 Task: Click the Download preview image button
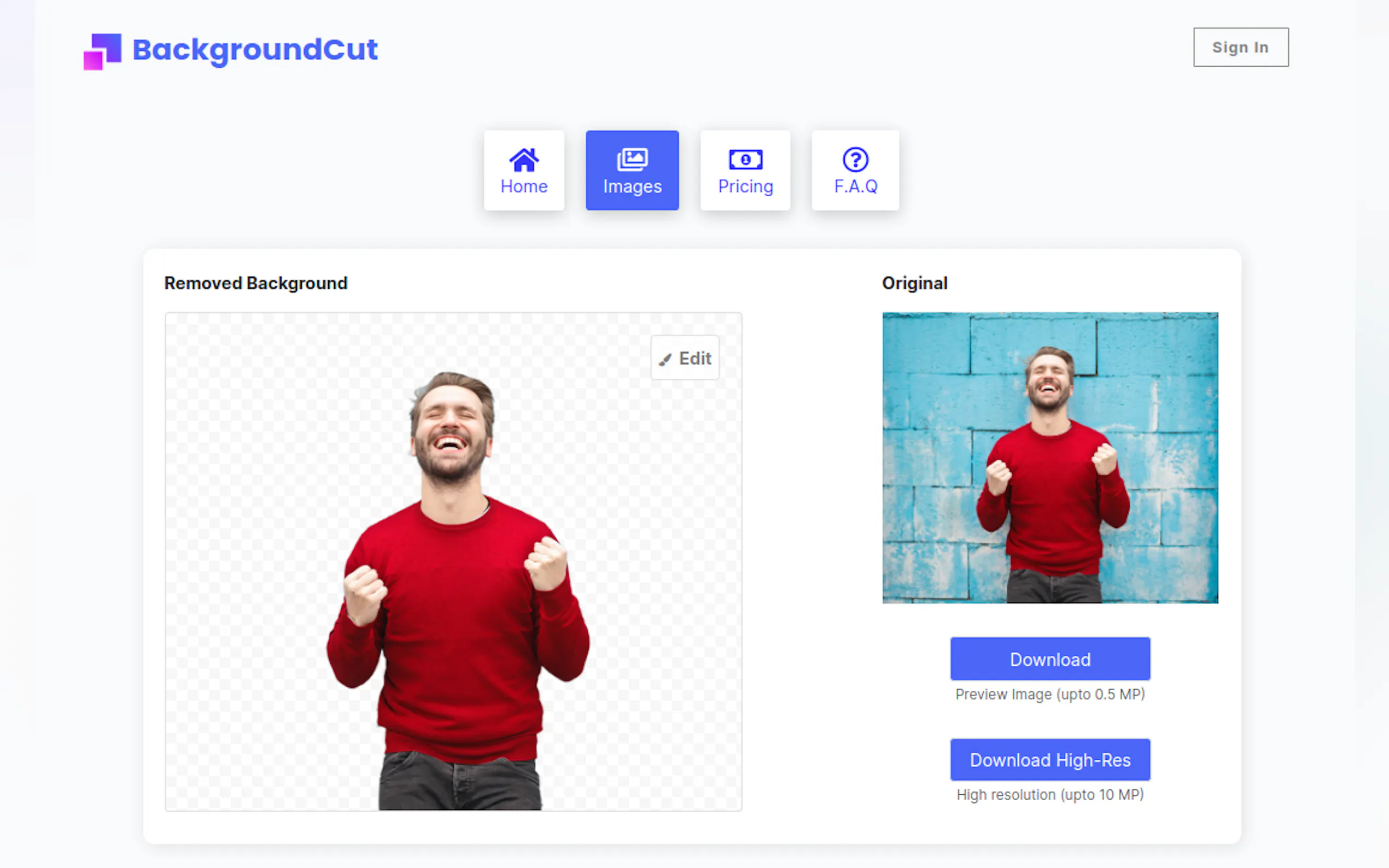[1049, 659]
